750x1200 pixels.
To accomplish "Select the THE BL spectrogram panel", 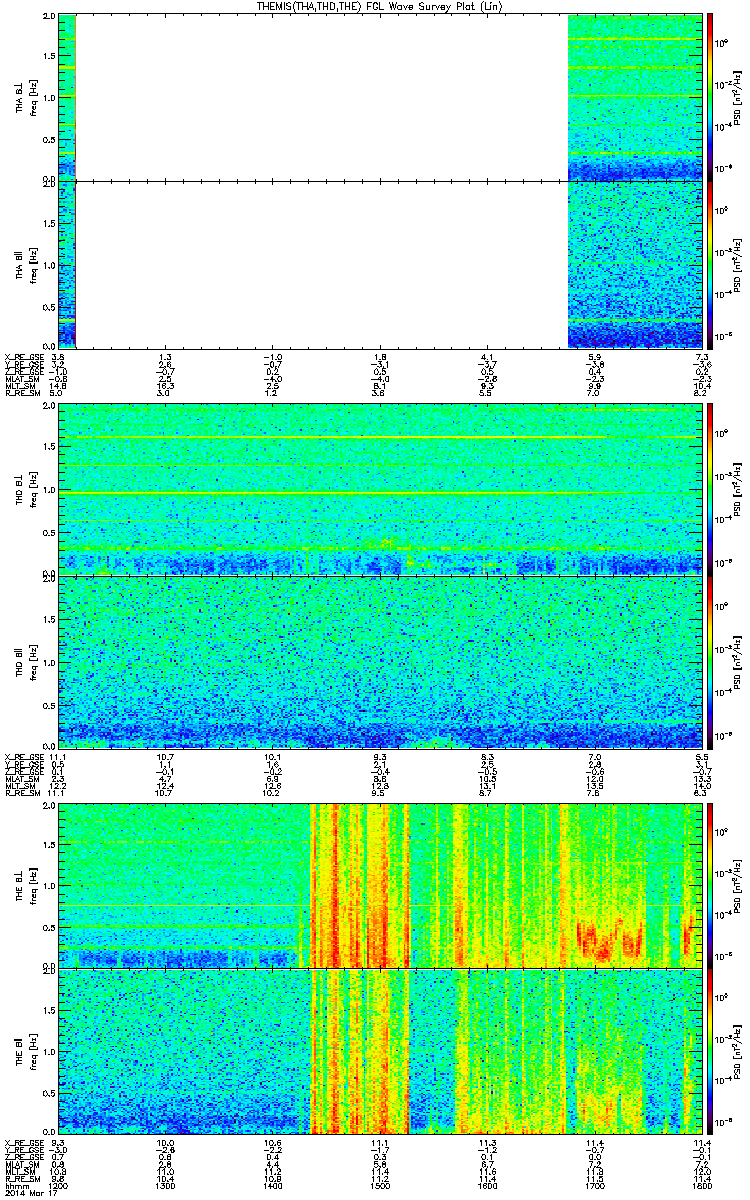I will pyautogui.click(x=381, y=885).
